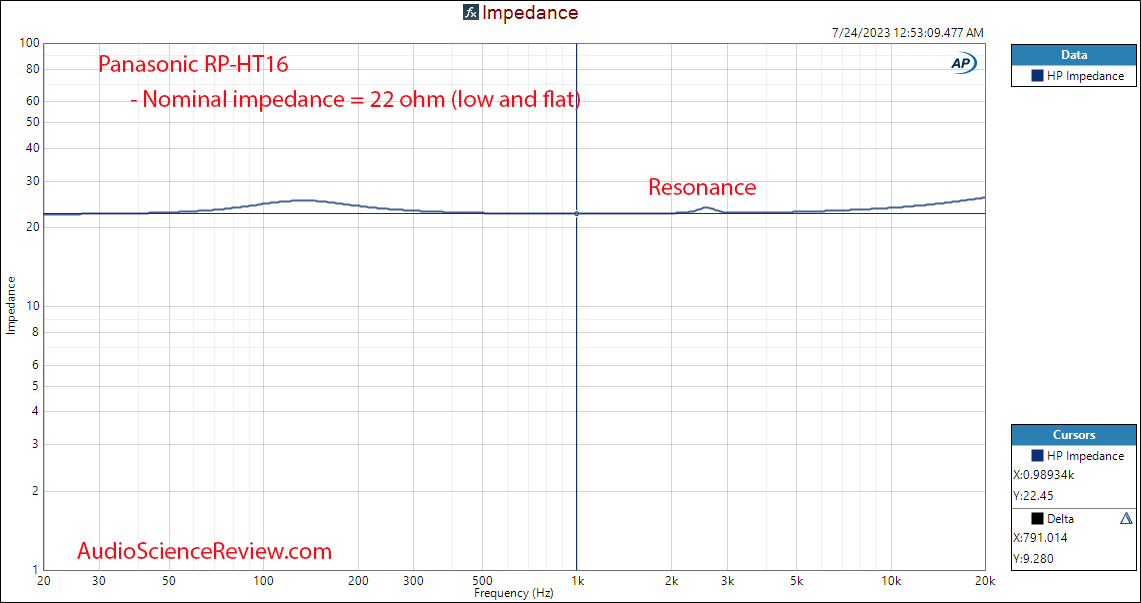Click the 30 tick on impedance axis
Image resolution: width=1141 pixels, height=603 pixels.
[32, 181]
